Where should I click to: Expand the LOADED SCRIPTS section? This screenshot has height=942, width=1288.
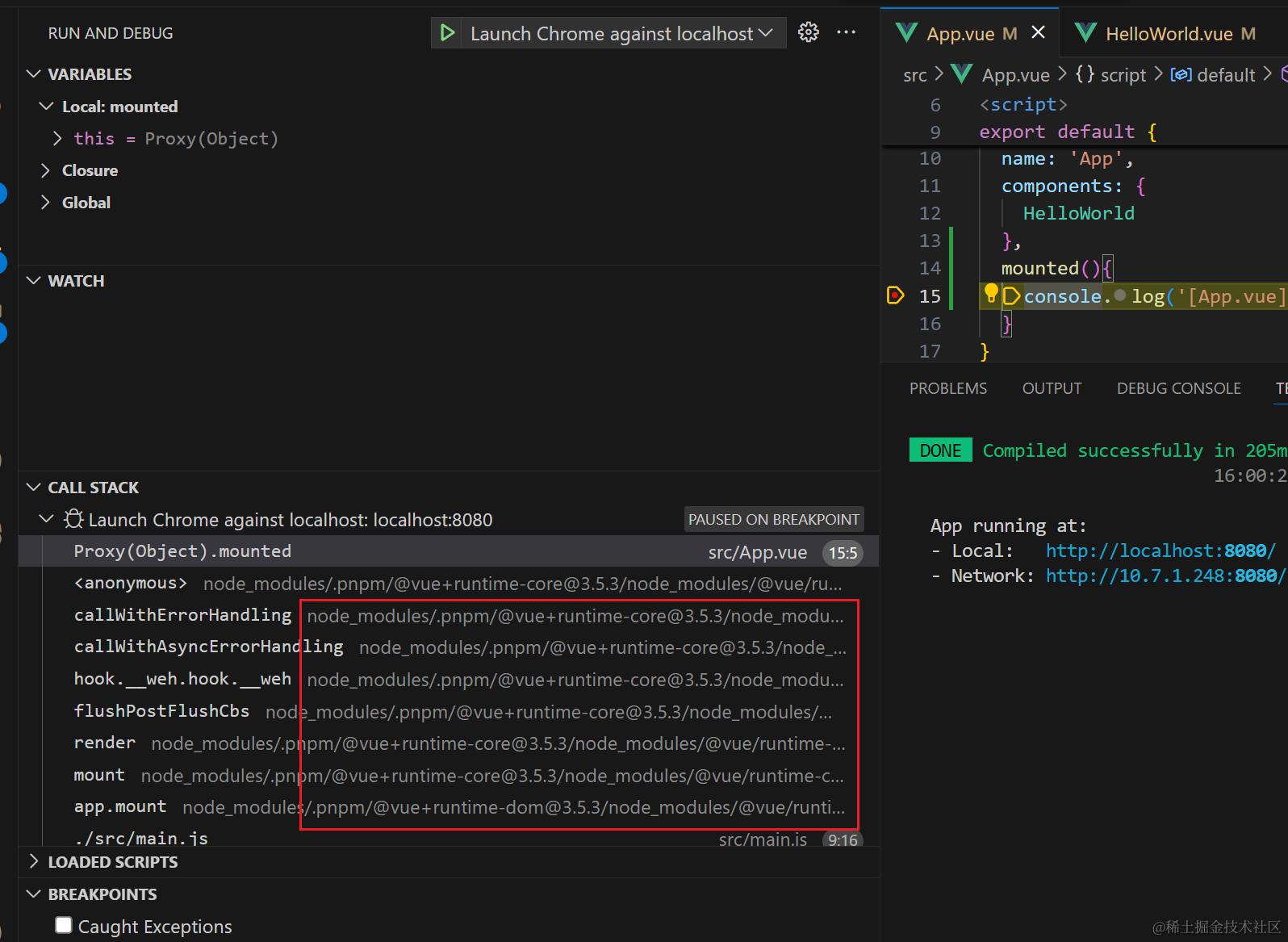(34, 862)
